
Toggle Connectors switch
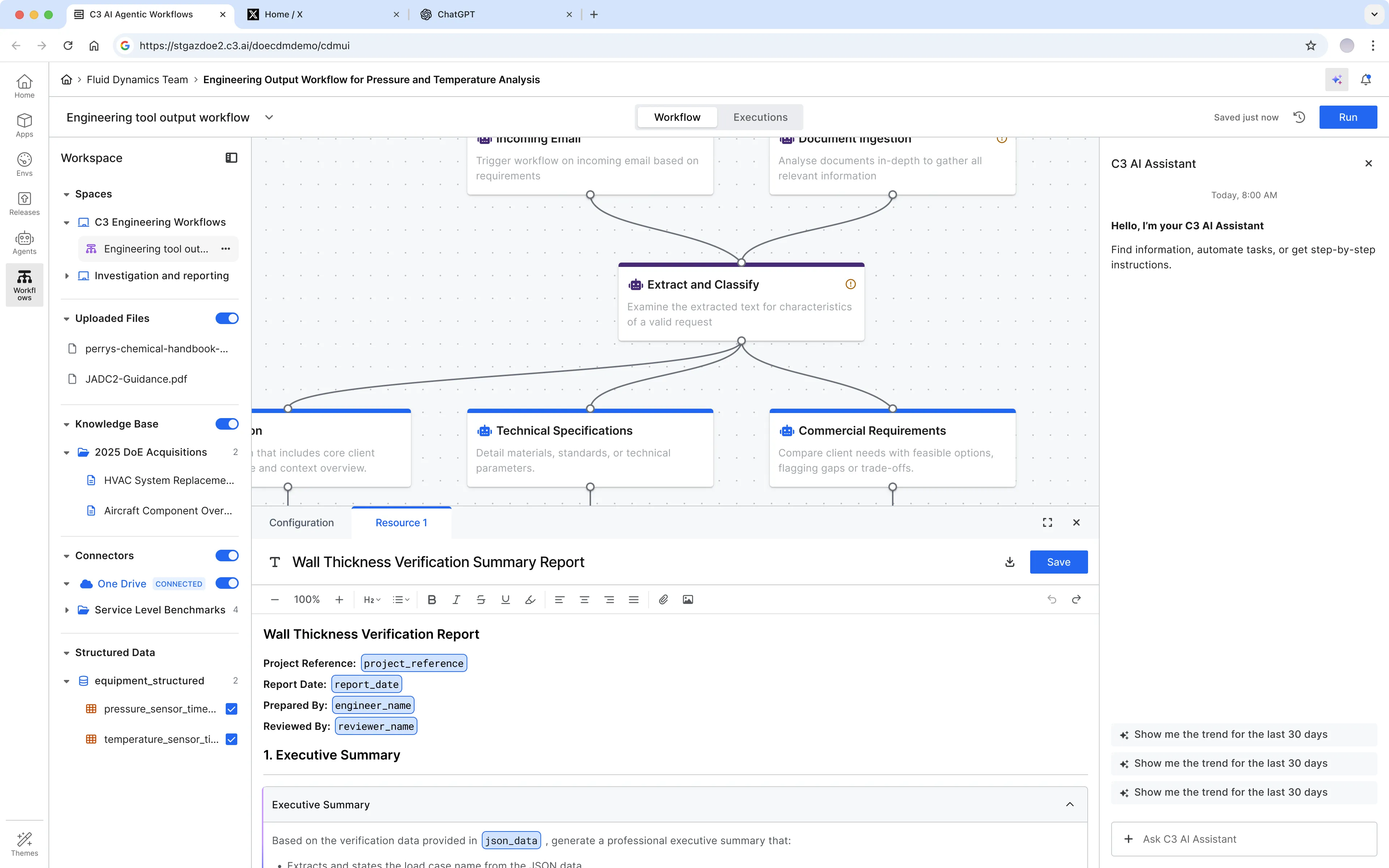point(227,555)
